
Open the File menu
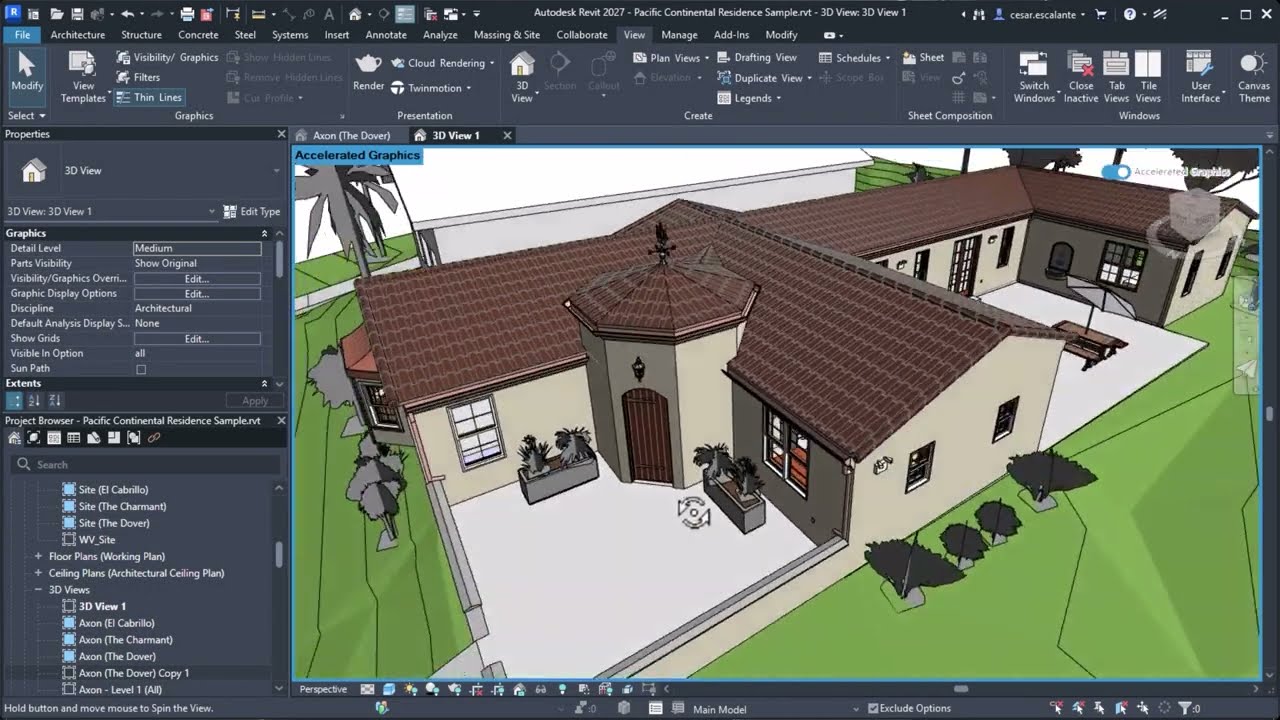(x=22, y=34)
